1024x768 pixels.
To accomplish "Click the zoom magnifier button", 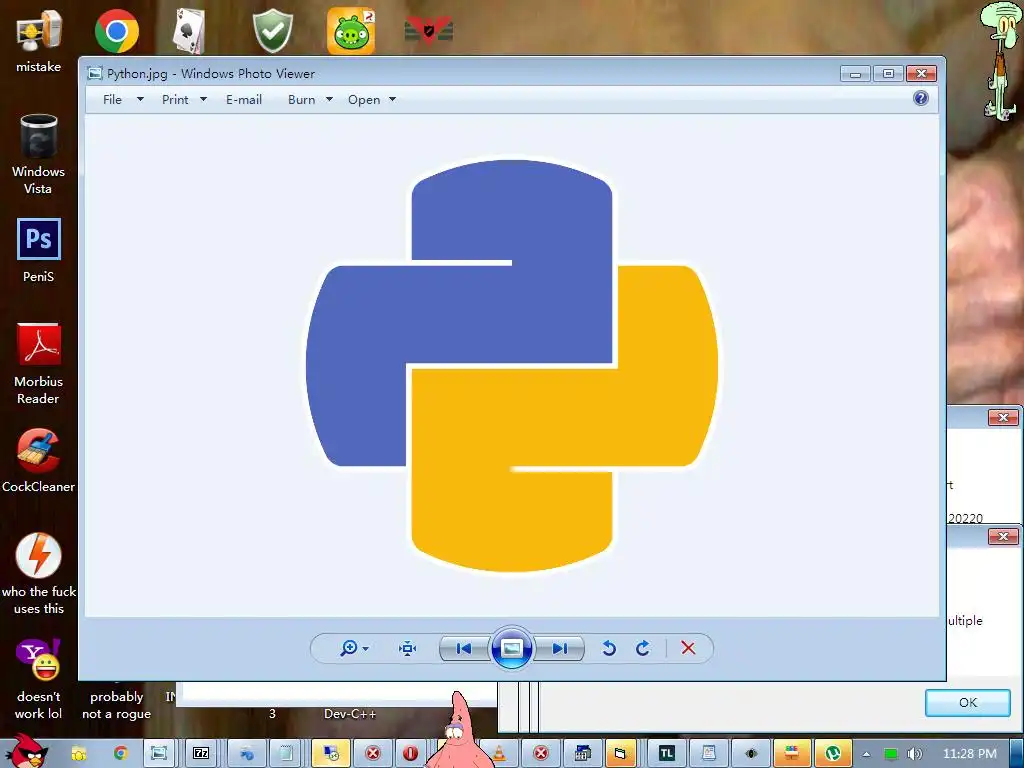I will click(x=349, y=648).
